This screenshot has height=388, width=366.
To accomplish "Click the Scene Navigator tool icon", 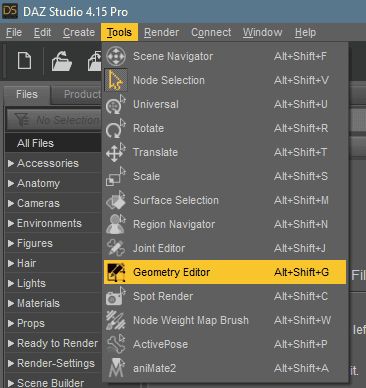I will coord(116,56).
